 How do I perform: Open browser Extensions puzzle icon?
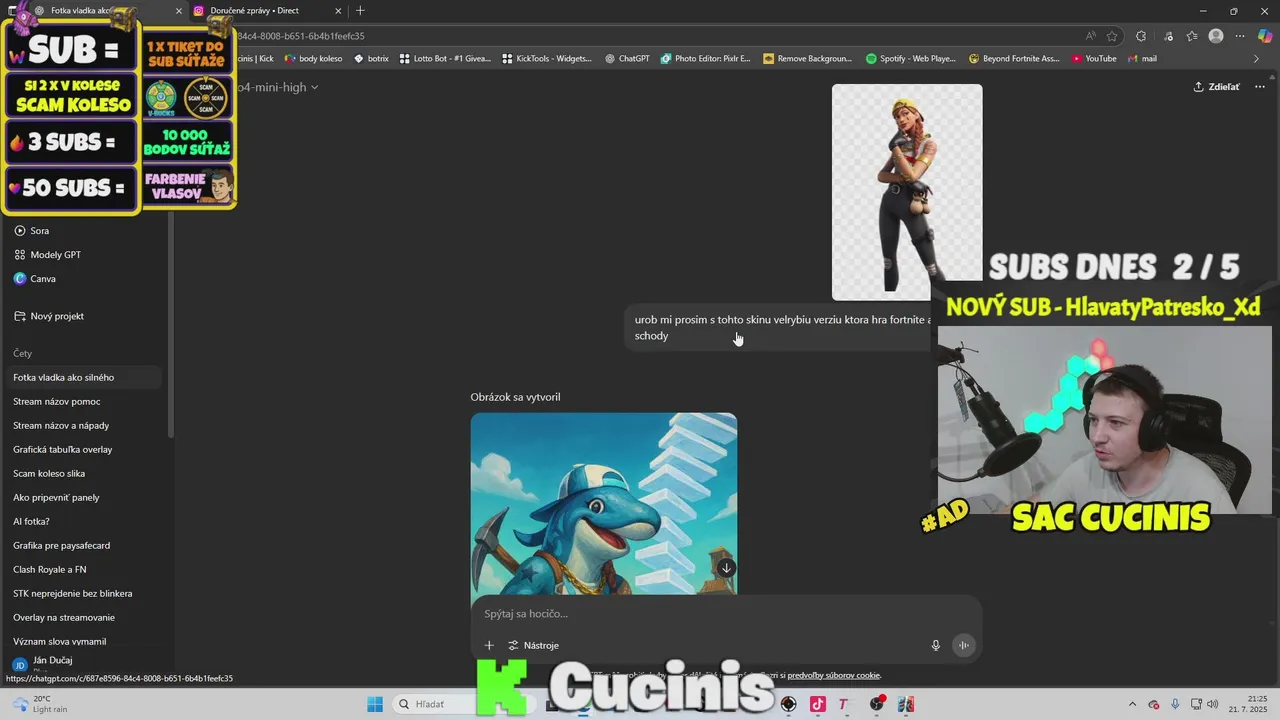pyautogui.click(x=1141, y=36)
